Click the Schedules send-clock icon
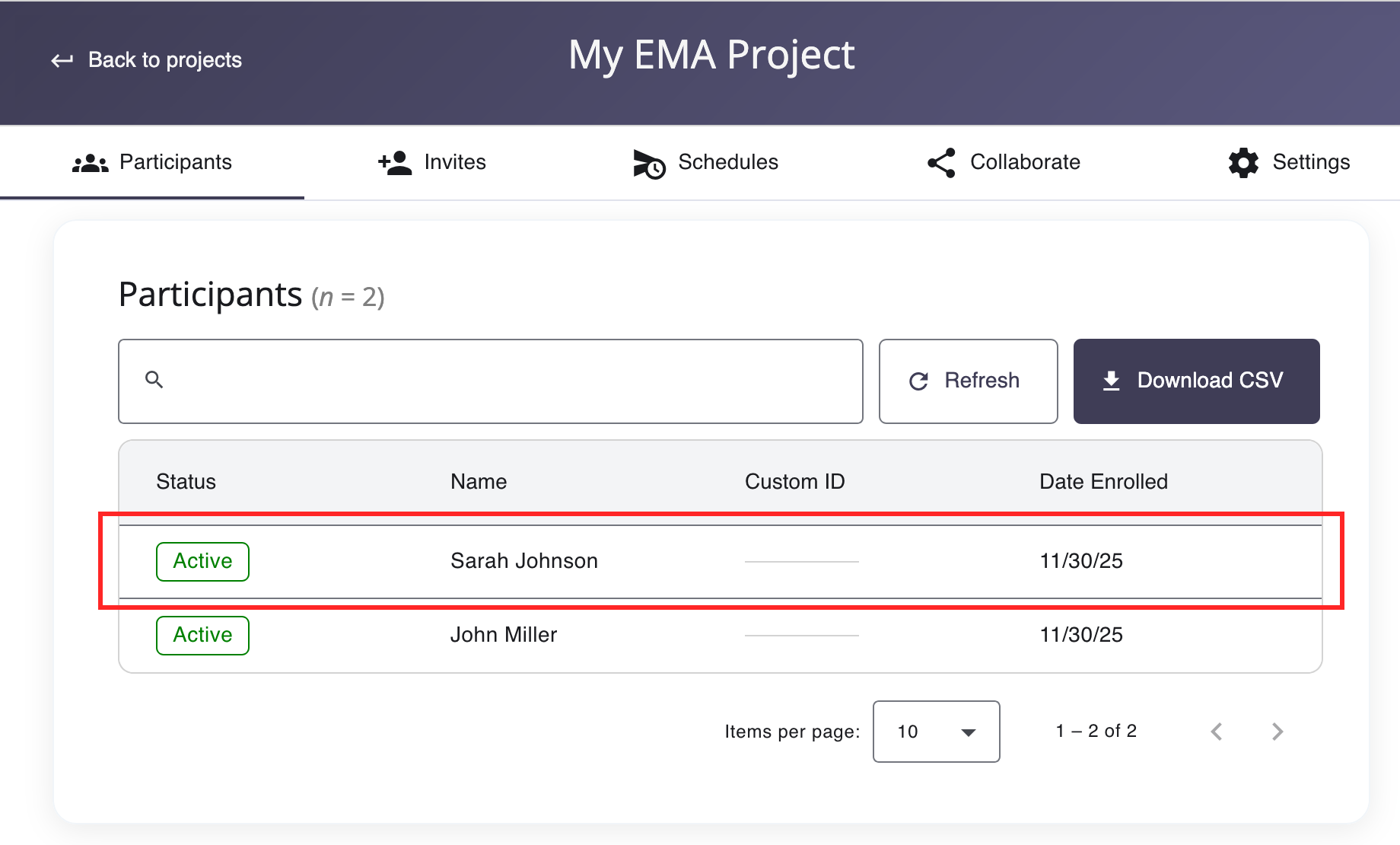 tap(649, 164)
